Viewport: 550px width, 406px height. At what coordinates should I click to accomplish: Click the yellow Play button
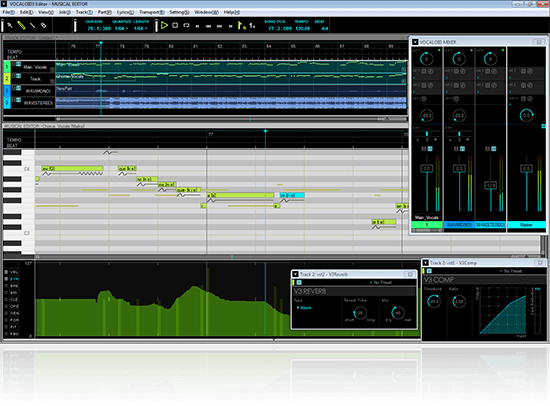point(164,26)
